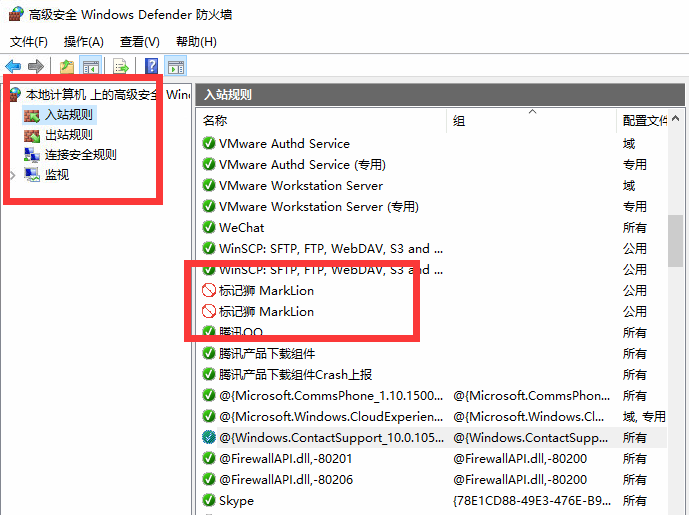This screenshot has height=515, width=689.
Task: Select 出站规则 in the left tree
Action: pyautogui.click(x=68, y=135)
